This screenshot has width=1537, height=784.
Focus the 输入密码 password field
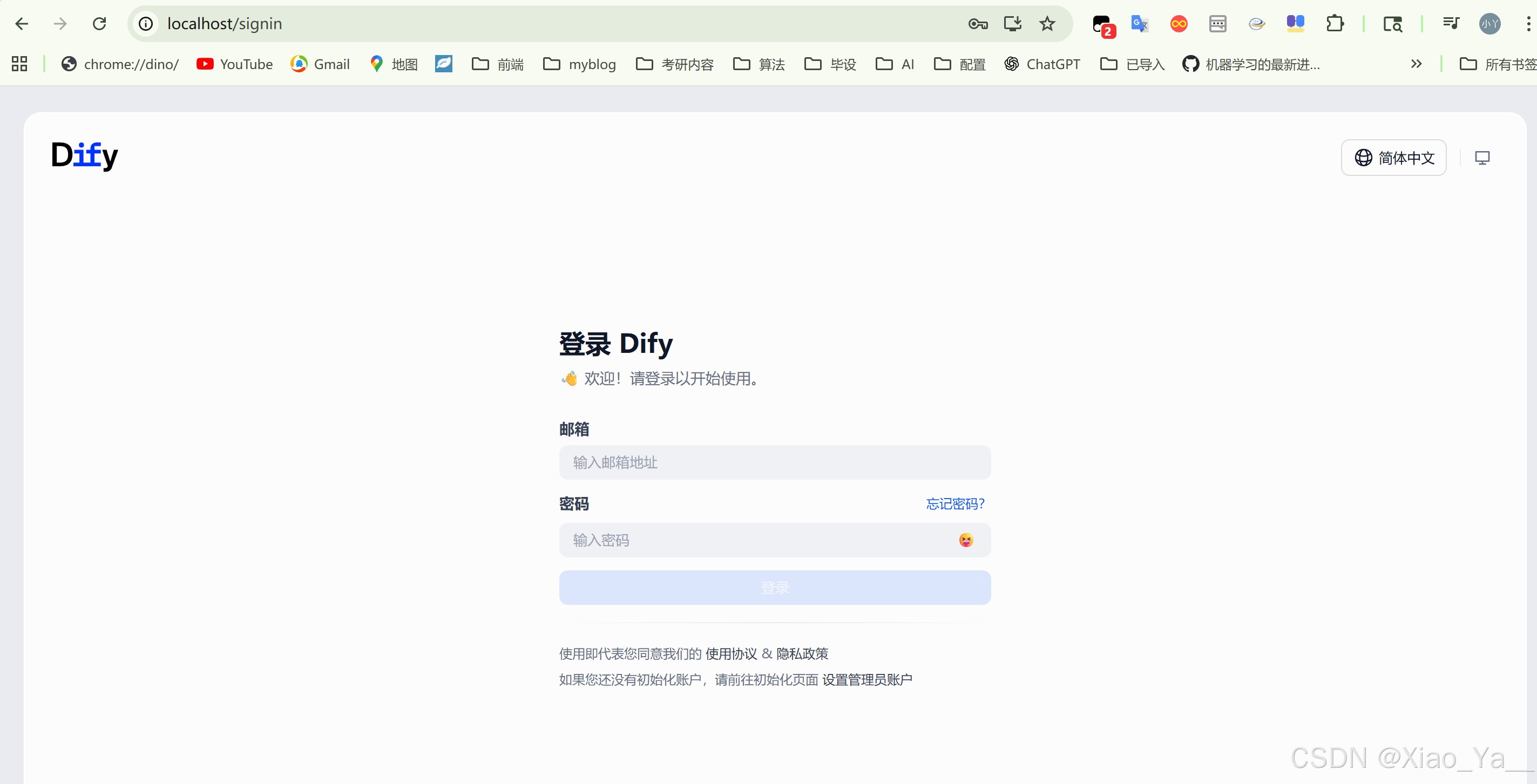pos(758,540)
